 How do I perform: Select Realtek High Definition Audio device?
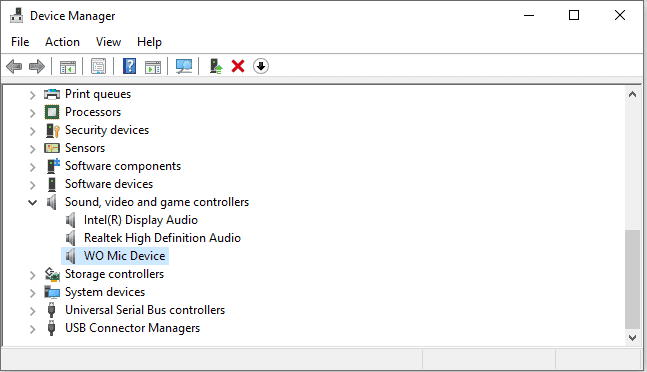162,238
